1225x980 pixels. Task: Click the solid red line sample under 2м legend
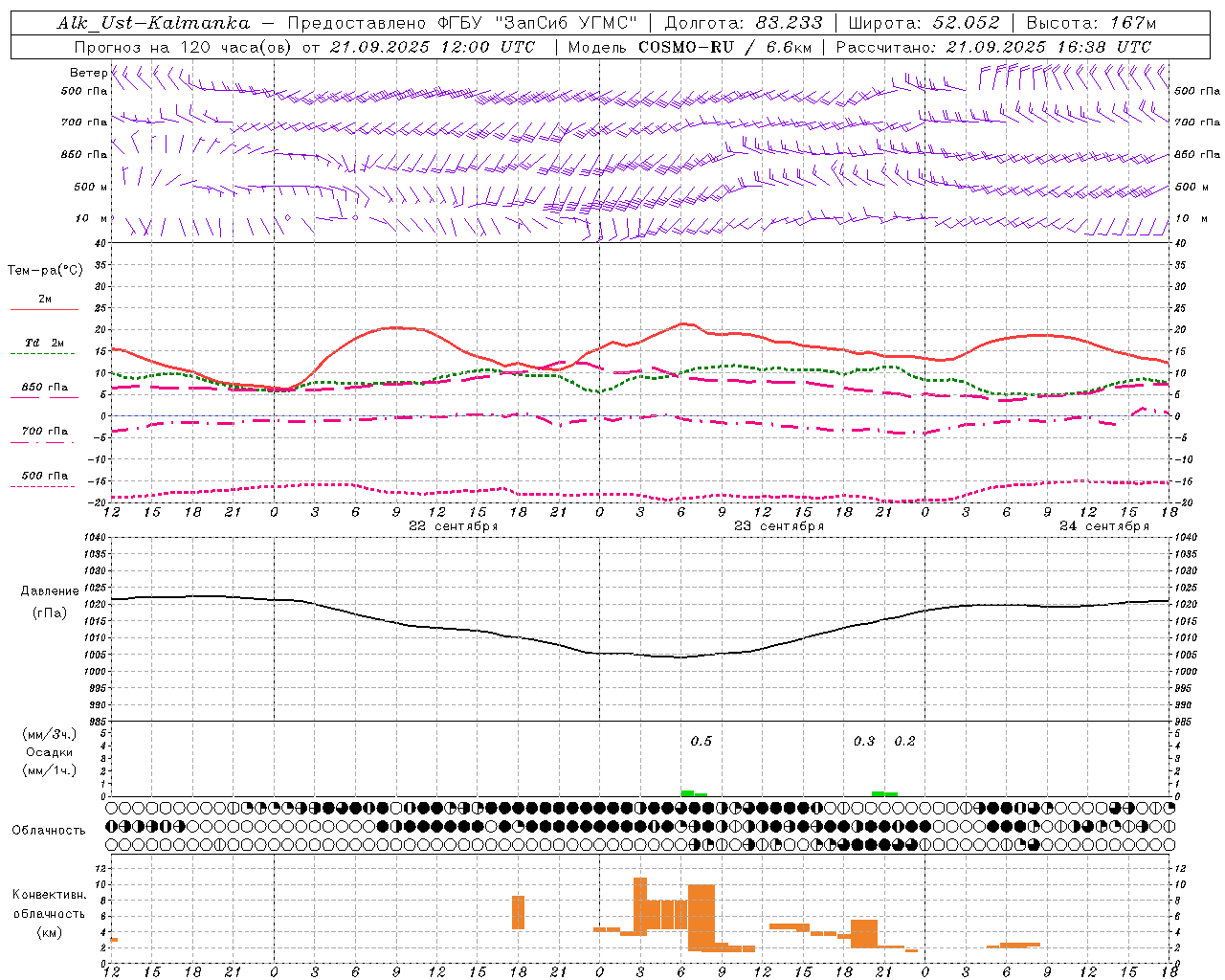click(x=44, y=310)
